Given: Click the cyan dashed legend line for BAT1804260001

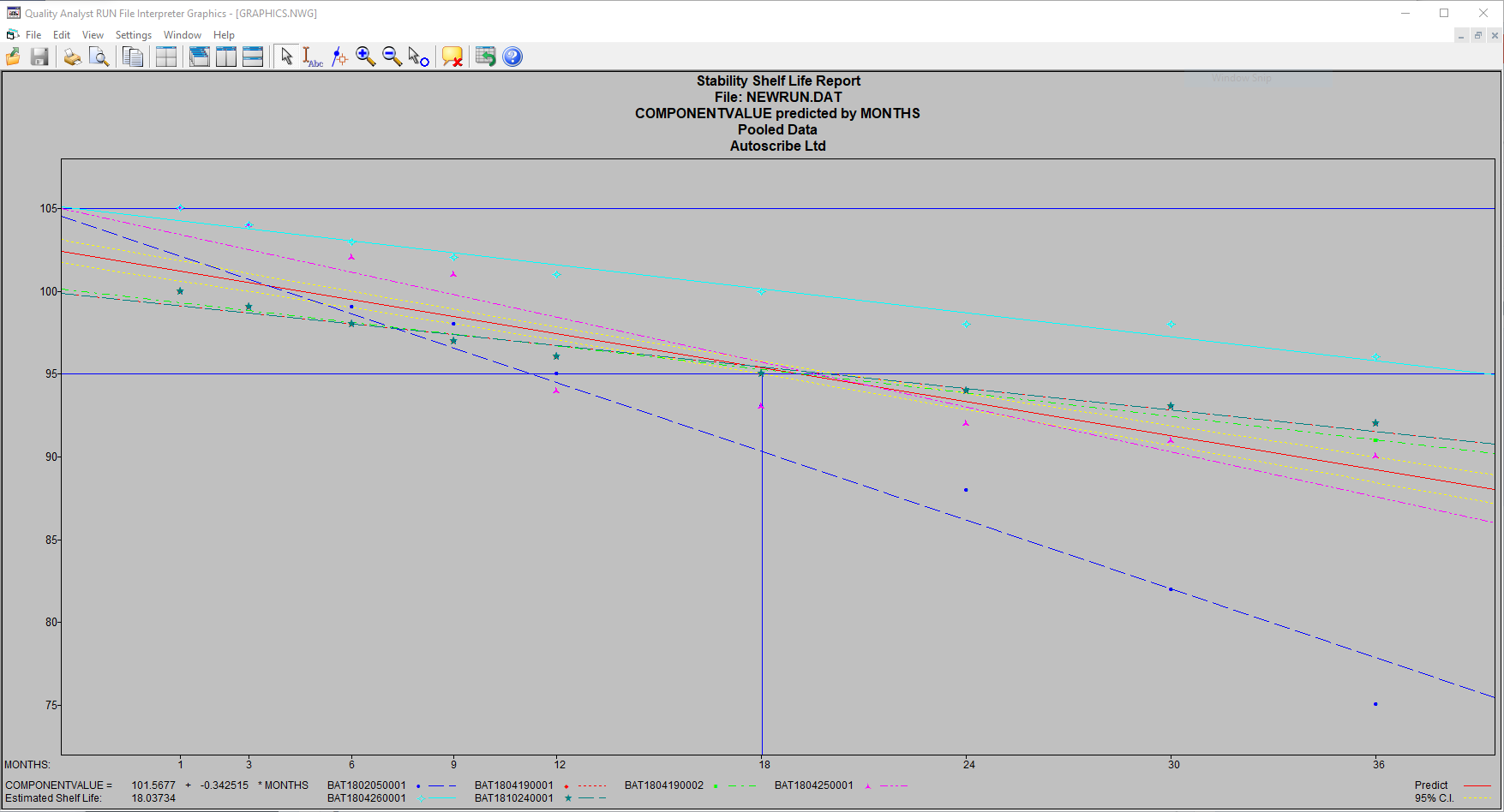Looking at the screenshot, I should [444, 797].
